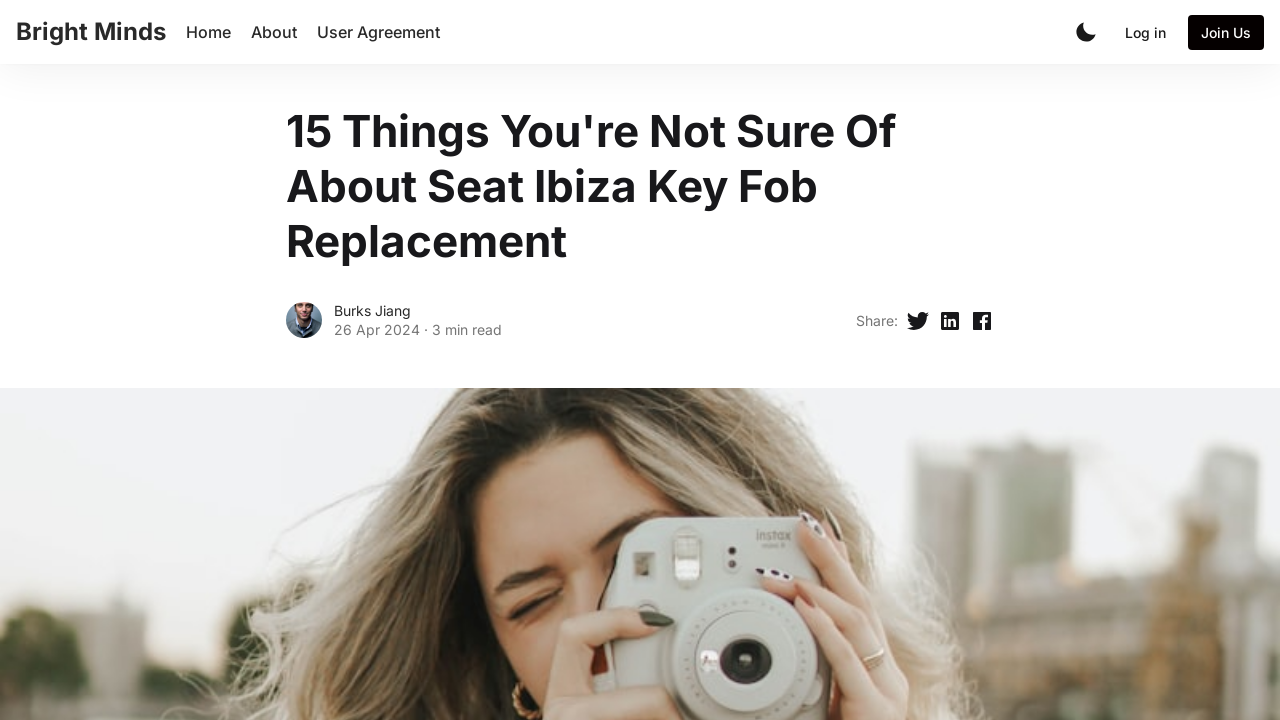Select the Join Us button
Image resolution: width=1280 pixels, height=720 pixels.
[x=1226, y=32]
